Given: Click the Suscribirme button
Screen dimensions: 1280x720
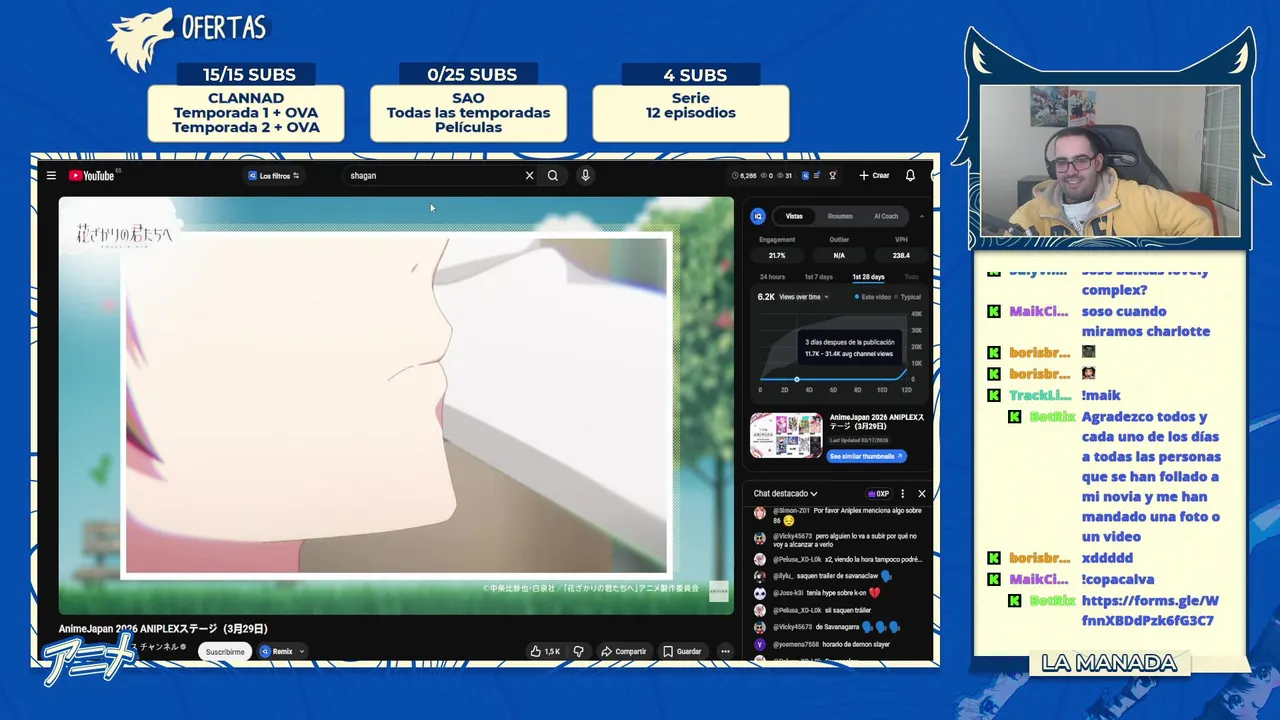Looking at the screenshot, I should pyautogui.click(x=225, y=651).
